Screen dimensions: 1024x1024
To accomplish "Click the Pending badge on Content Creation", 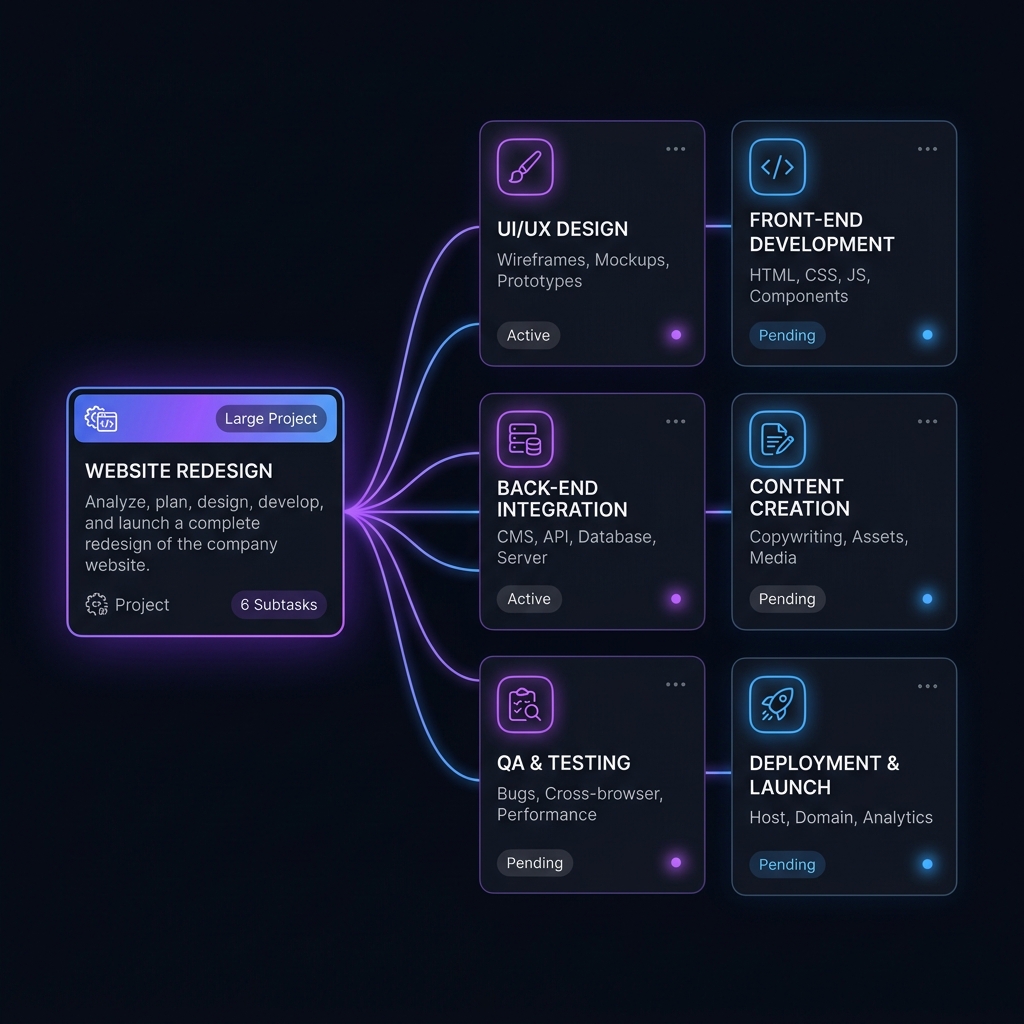I will point(787,599).
